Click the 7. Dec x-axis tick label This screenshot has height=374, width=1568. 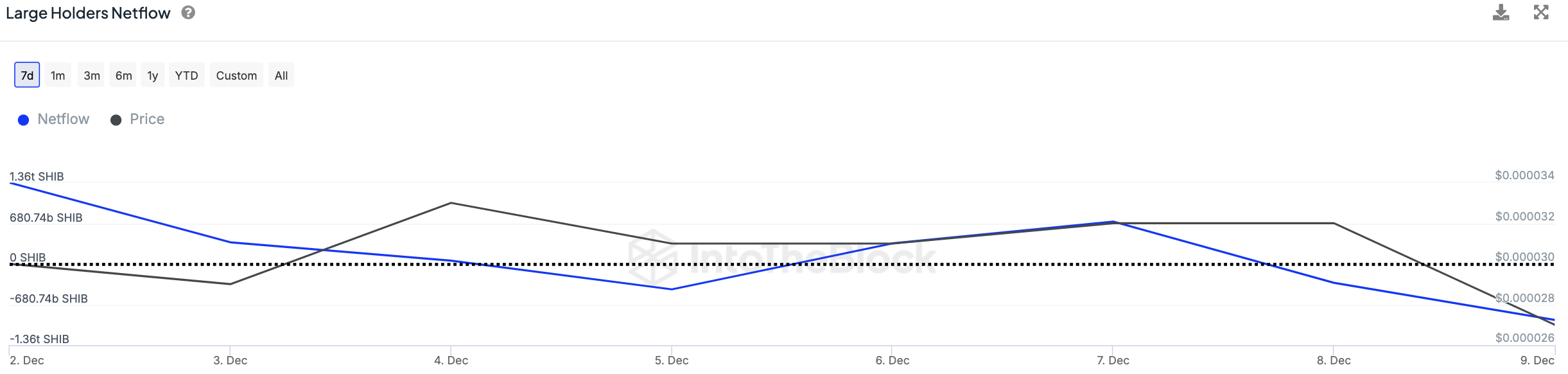click(1113, 361)
